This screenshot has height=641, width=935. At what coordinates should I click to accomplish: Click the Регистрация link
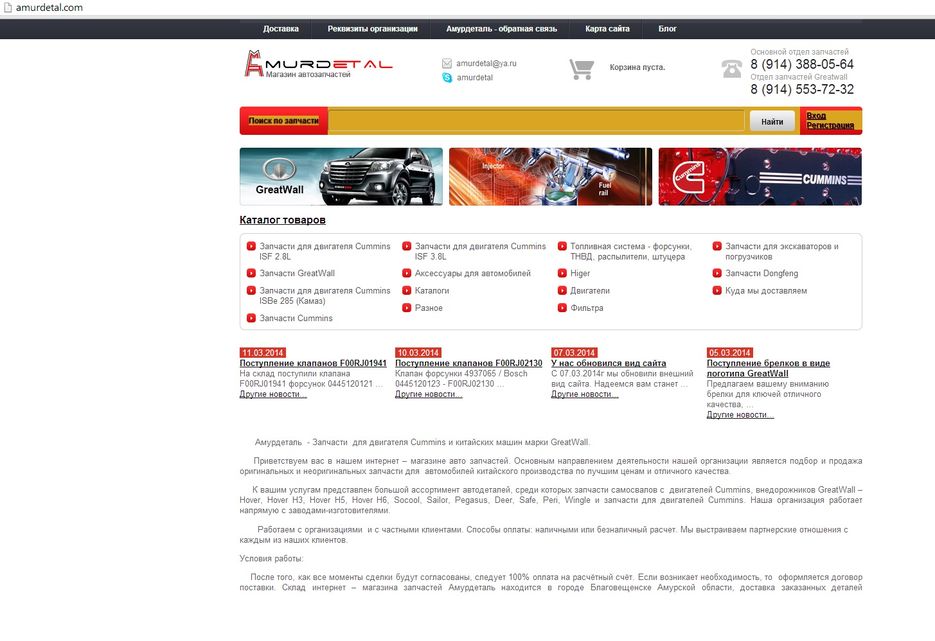(830, 125)
